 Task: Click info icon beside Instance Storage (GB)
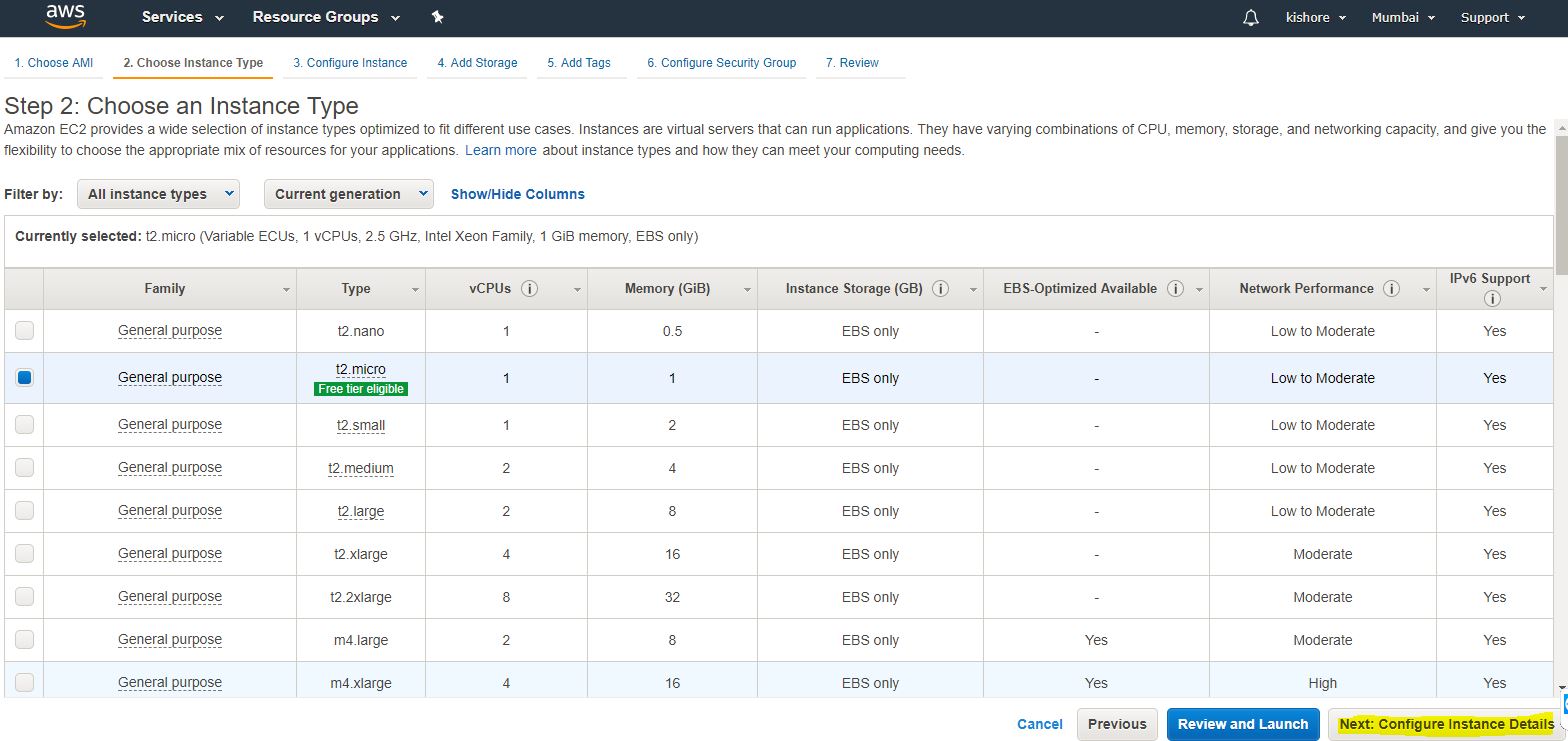pyautogui.click(x=940, y=289)
